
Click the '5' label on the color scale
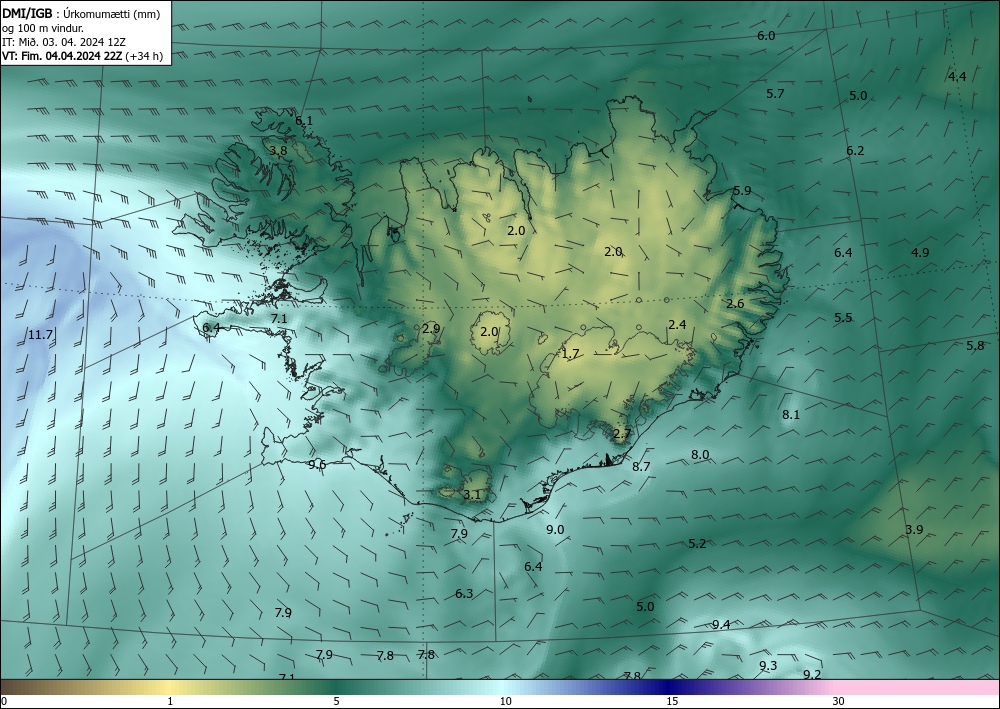coord(336,701)
